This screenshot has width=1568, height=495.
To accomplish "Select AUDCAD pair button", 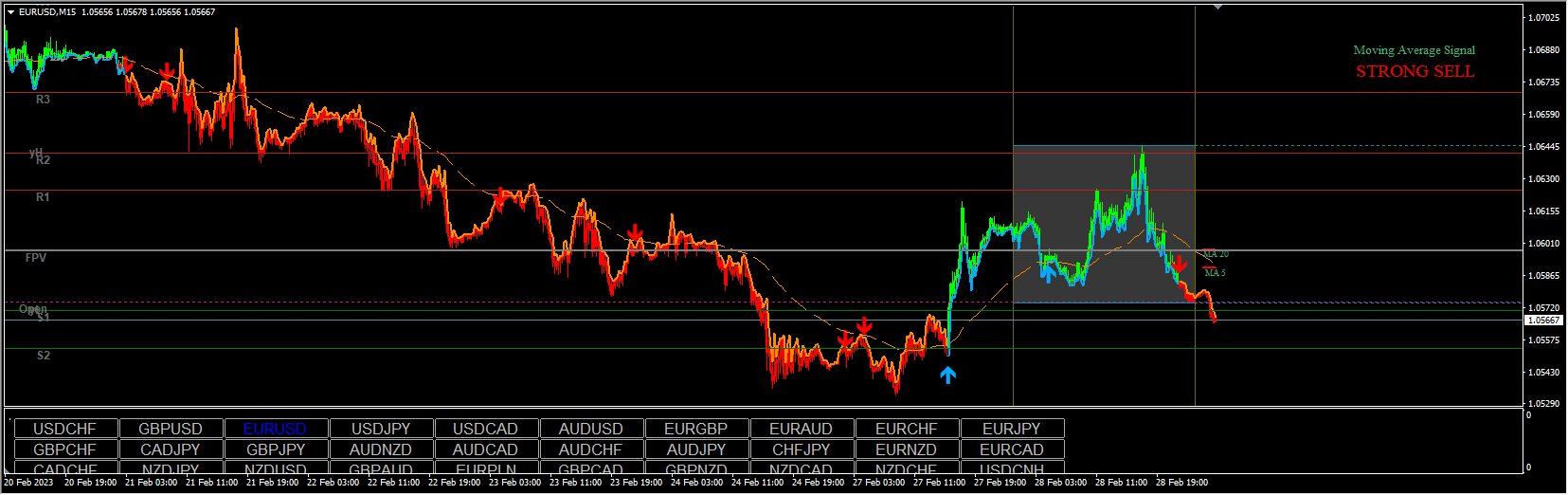I will (x=486, y=449).
